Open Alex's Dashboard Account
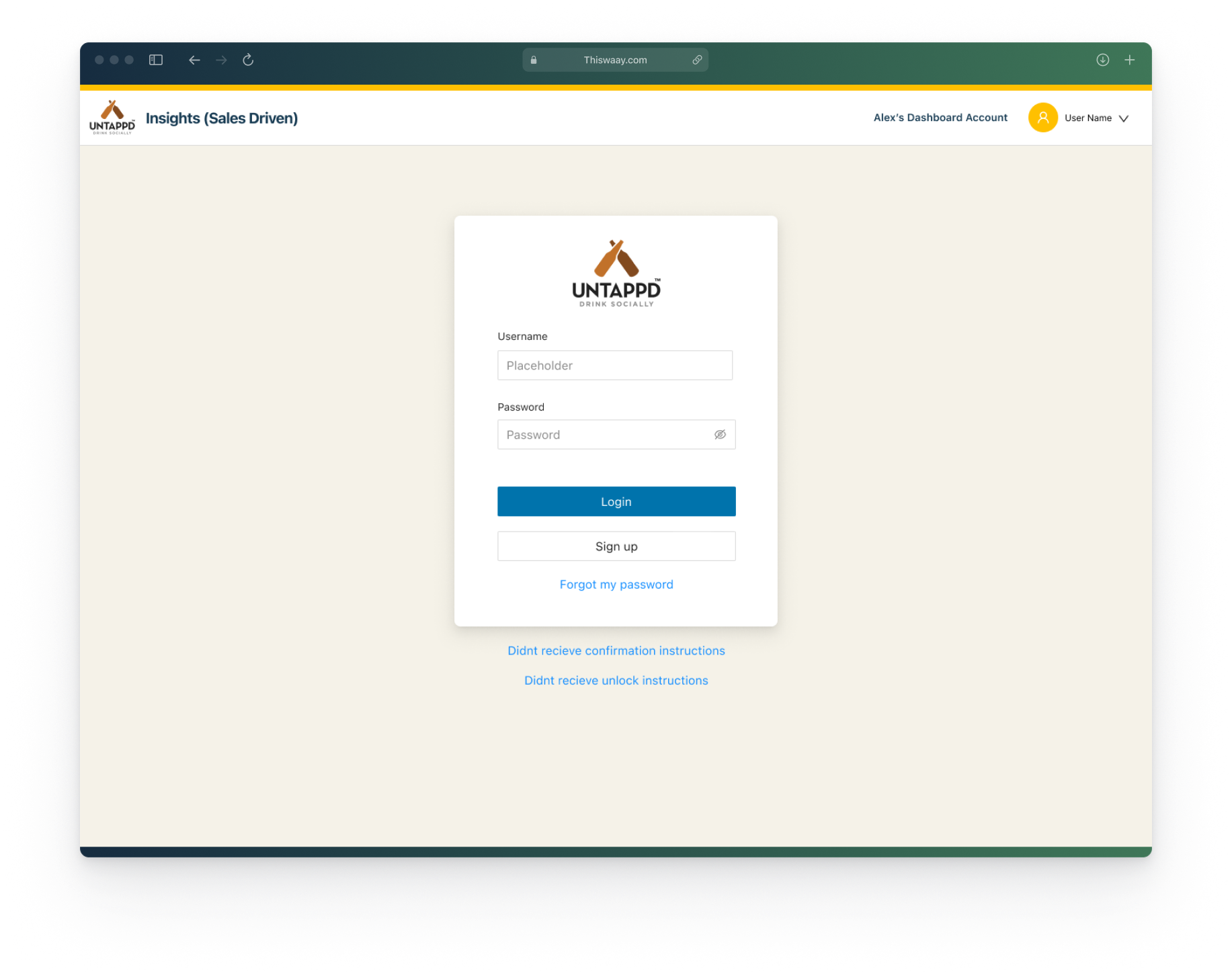1232x975 pixels. pos(940,118)
